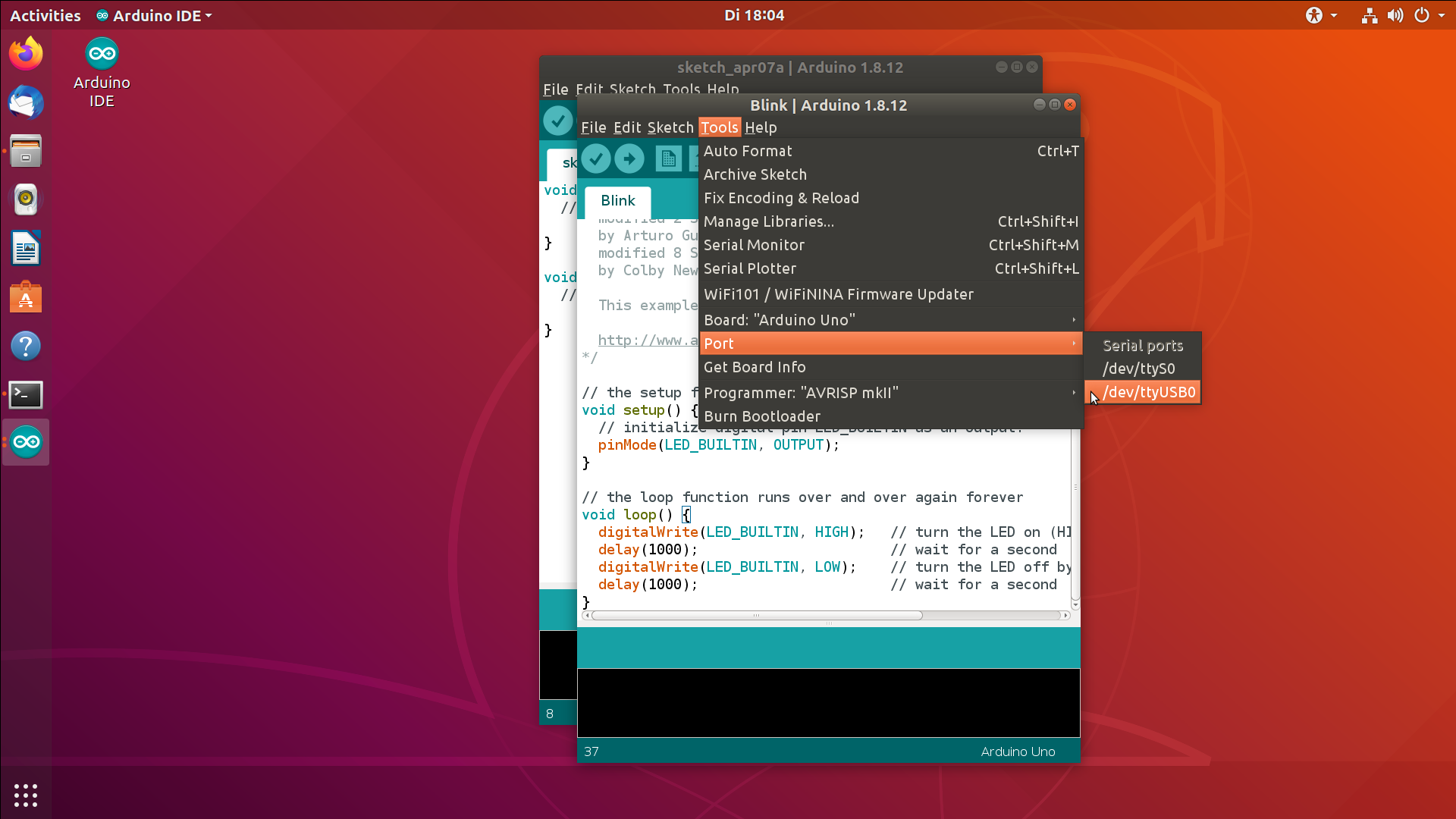This screenshot has height=819, width=1456.
Task: Open Help from the dock
Action: (26, 346)
